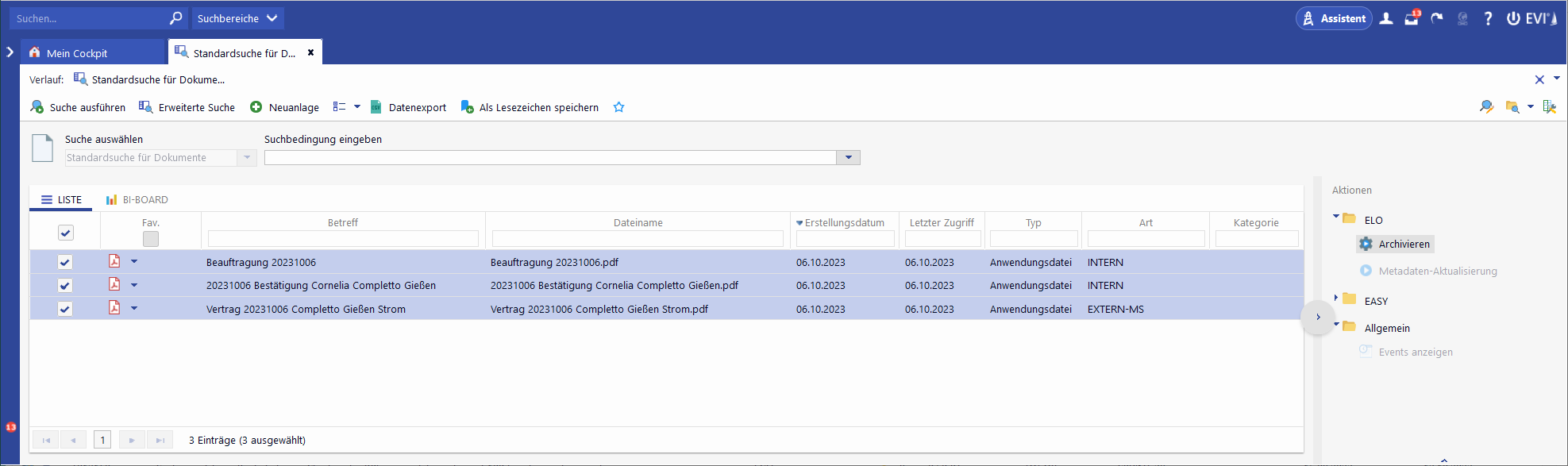Image resolution: width=1568 pixels, height=466 pixels.
Task: Click the Suche ausführen icon
Action: pyautogui.click(x=37, y=107)
